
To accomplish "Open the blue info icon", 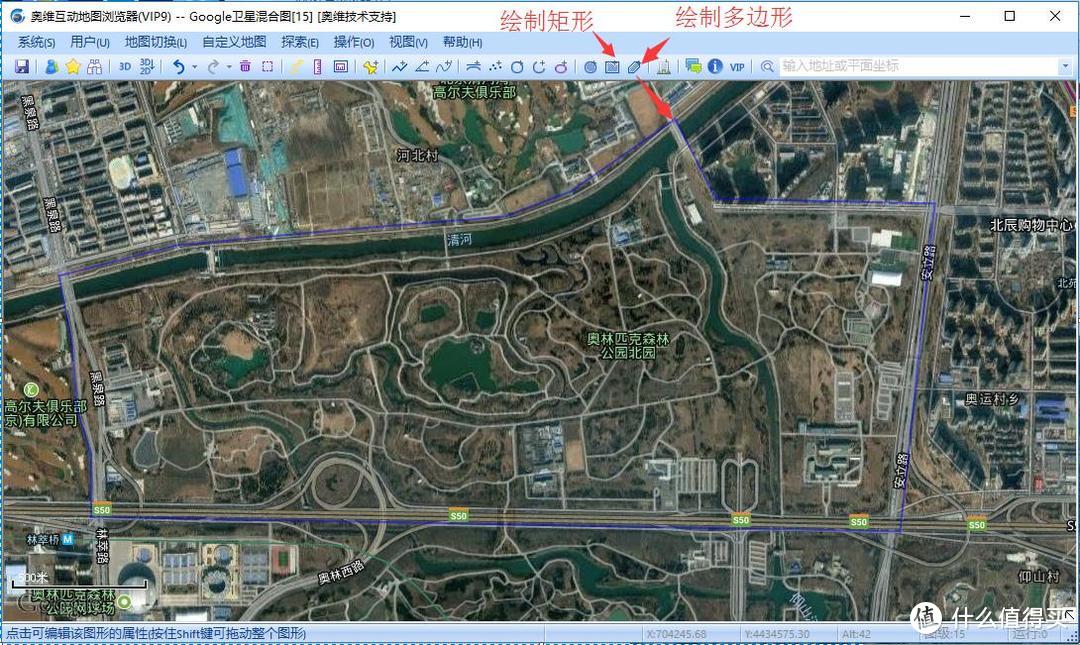I will pos(715,66).
